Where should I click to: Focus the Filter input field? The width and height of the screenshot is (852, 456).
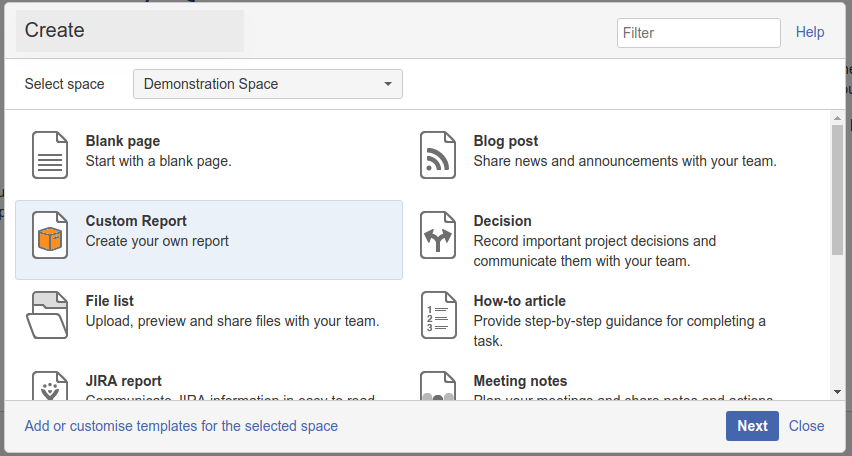coord(699,33)
